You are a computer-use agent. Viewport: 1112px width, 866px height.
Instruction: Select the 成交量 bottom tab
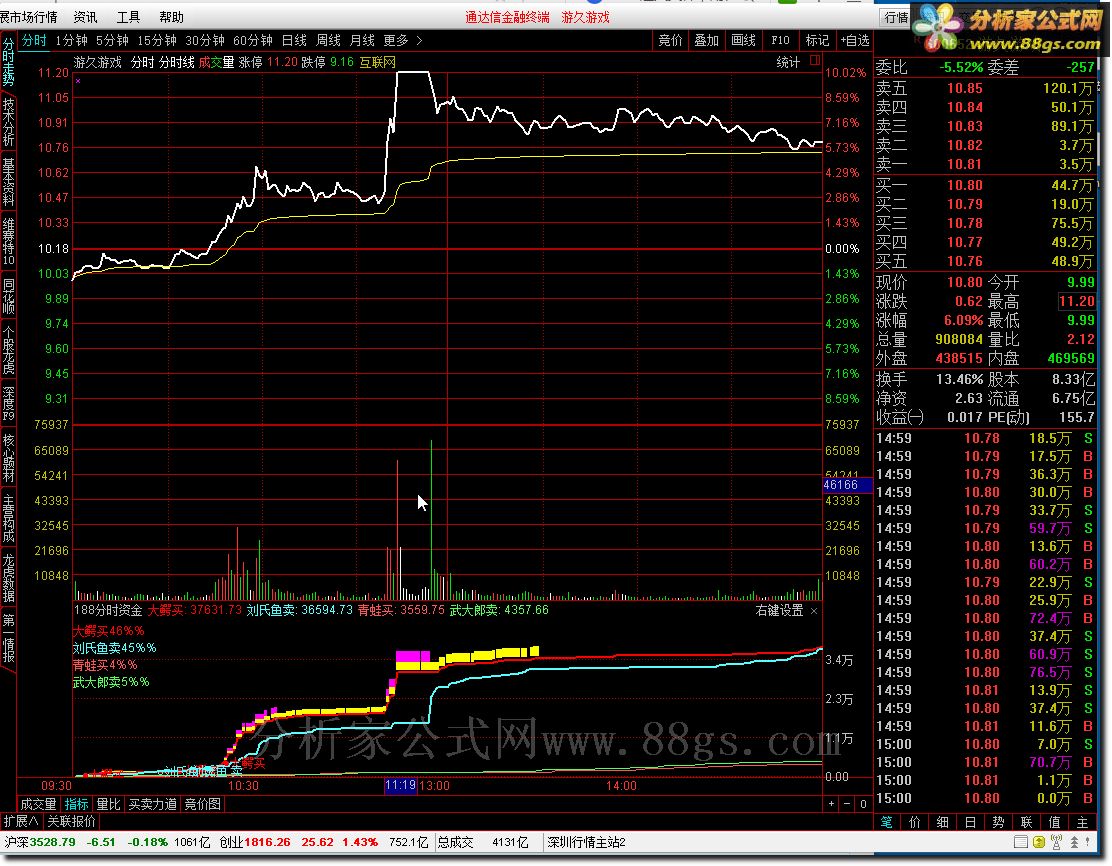pos(38,804)
